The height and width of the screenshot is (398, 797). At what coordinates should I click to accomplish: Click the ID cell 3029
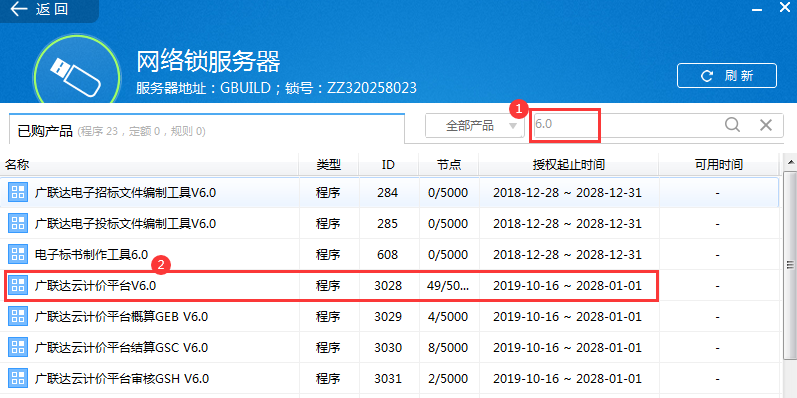point(388,317)
